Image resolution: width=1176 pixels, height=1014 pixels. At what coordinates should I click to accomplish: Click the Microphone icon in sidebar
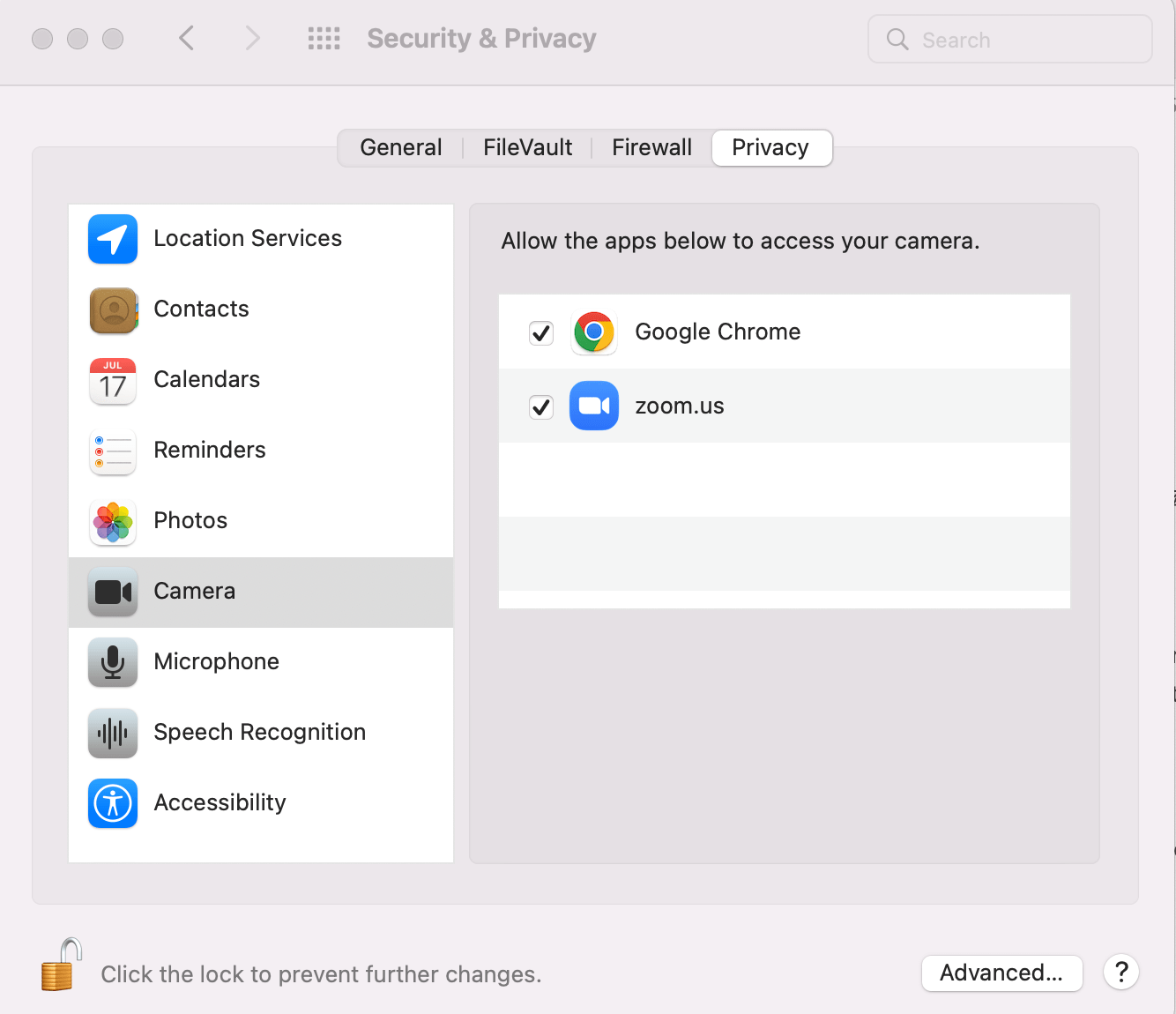coord(113,662)
